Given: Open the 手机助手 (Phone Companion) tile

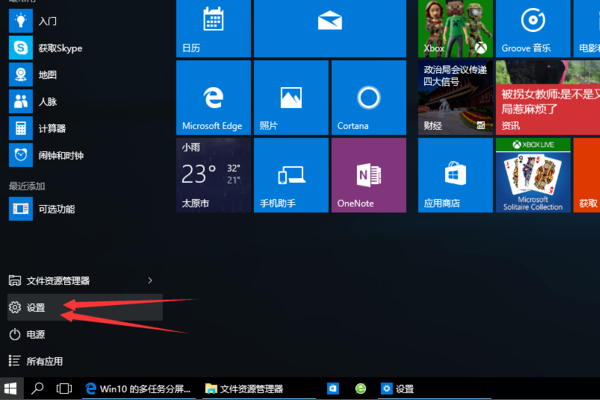Looking at the screenshot, I should coord(291,175).
